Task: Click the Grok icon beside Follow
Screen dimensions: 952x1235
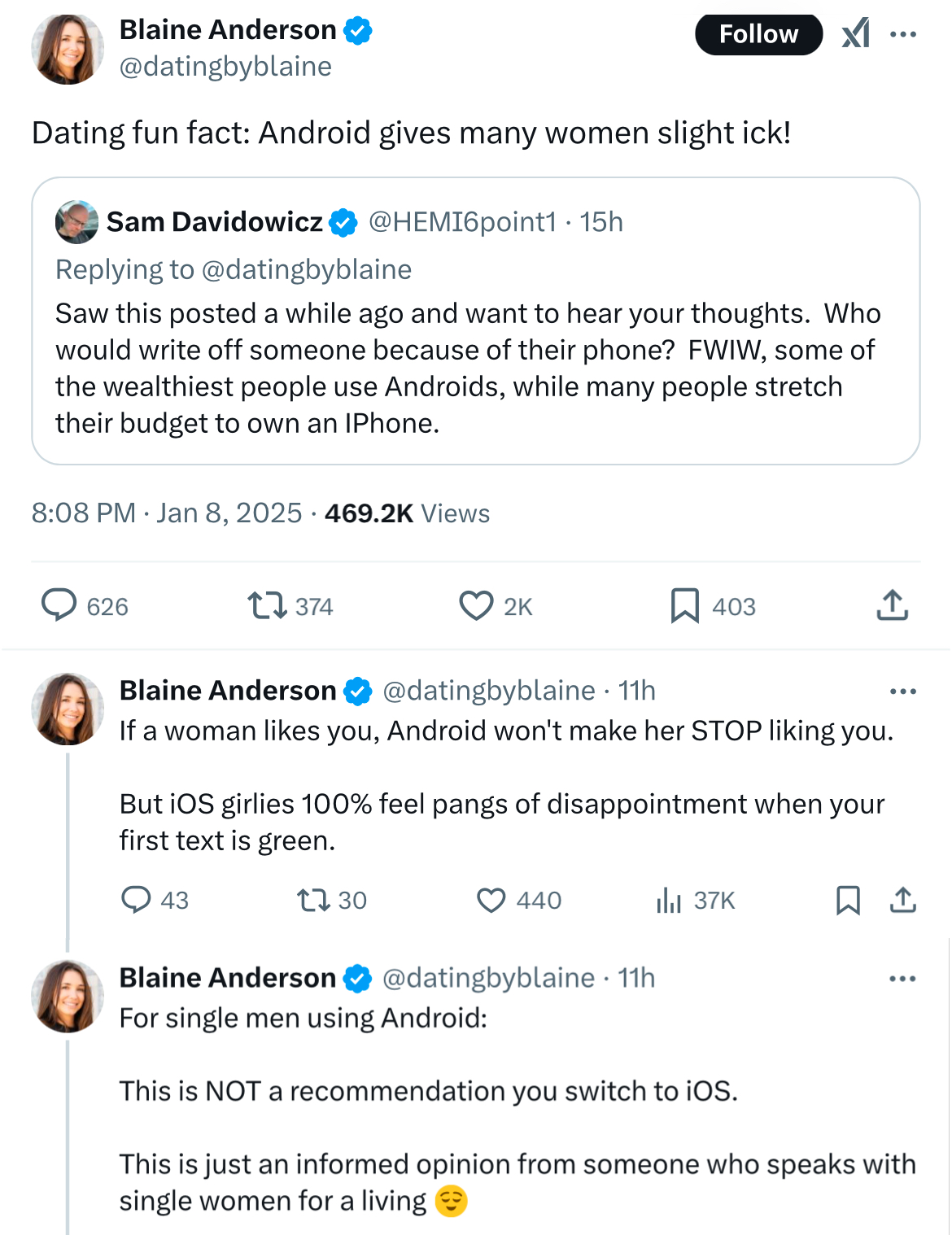Action: click(855, 34)
